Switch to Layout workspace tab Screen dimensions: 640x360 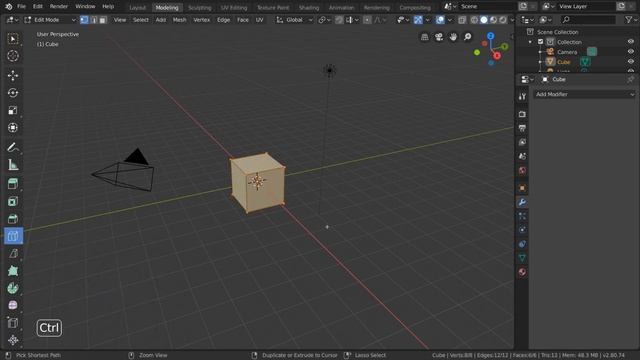(x=137, y=8)
